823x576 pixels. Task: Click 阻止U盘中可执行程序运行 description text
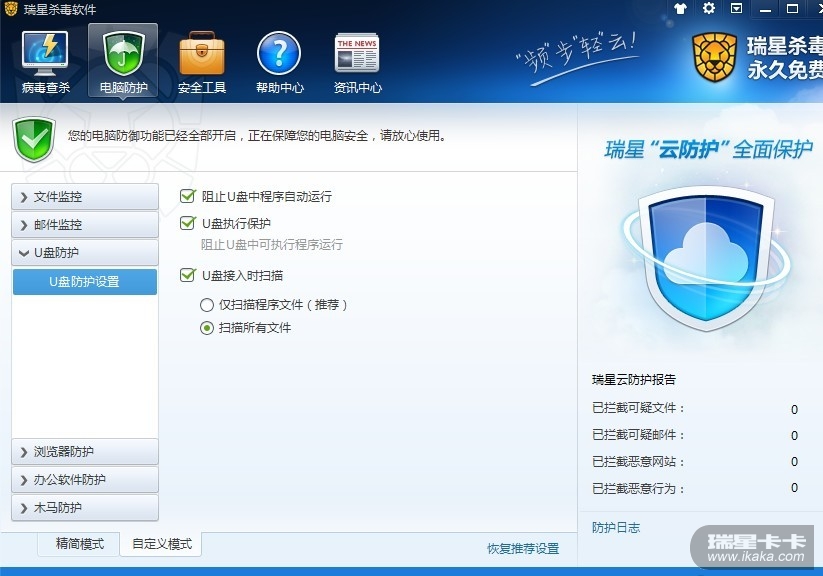272,245
